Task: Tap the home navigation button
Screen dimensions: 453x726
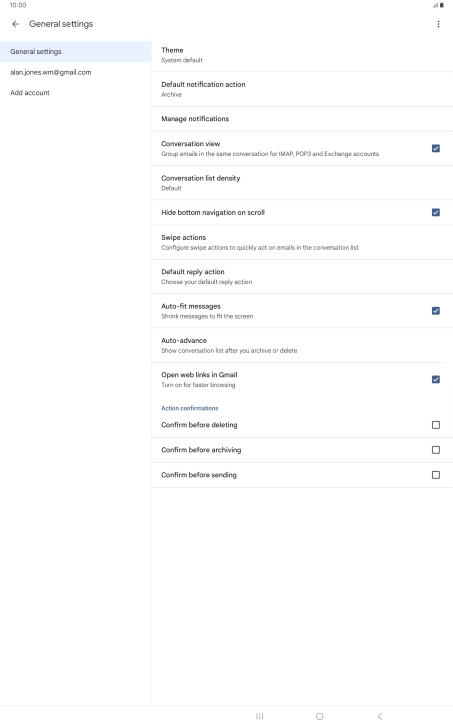Action: tap(320, 716)
